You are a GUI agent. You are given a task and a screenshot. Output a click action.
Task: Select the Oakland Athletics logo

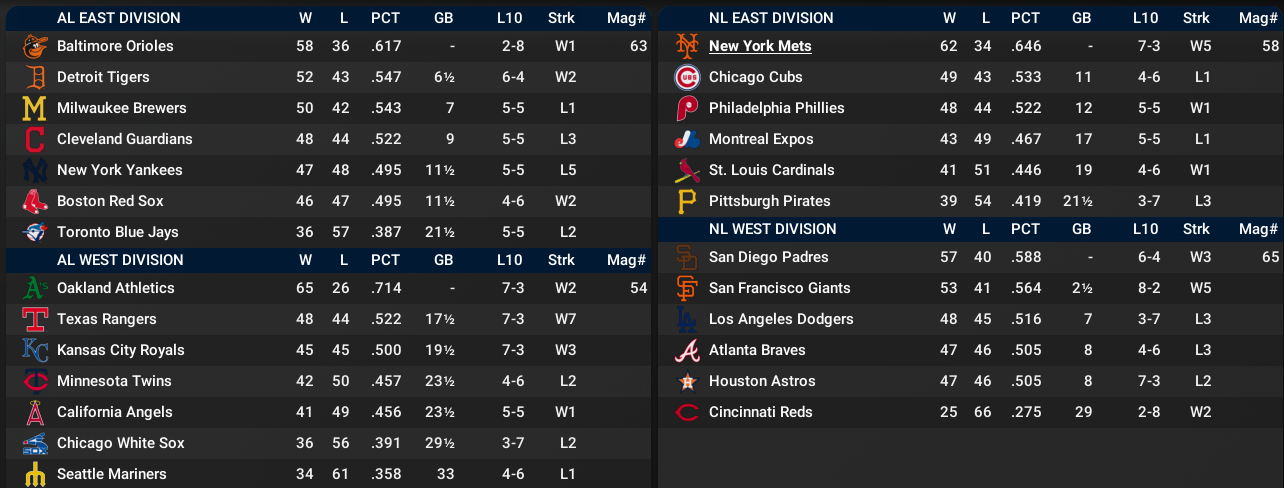click(x=34, y=288)
